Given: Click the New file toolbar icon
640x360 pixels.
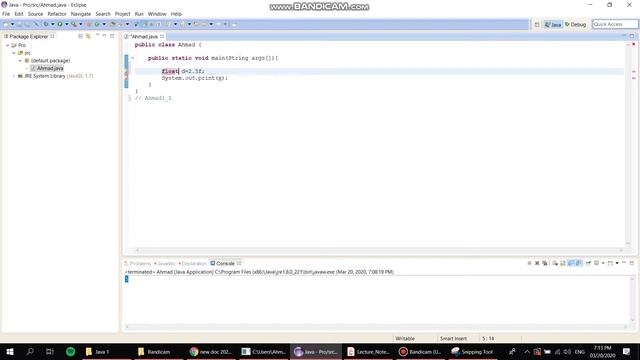Looking at the screenshot, I should (5, 24).
